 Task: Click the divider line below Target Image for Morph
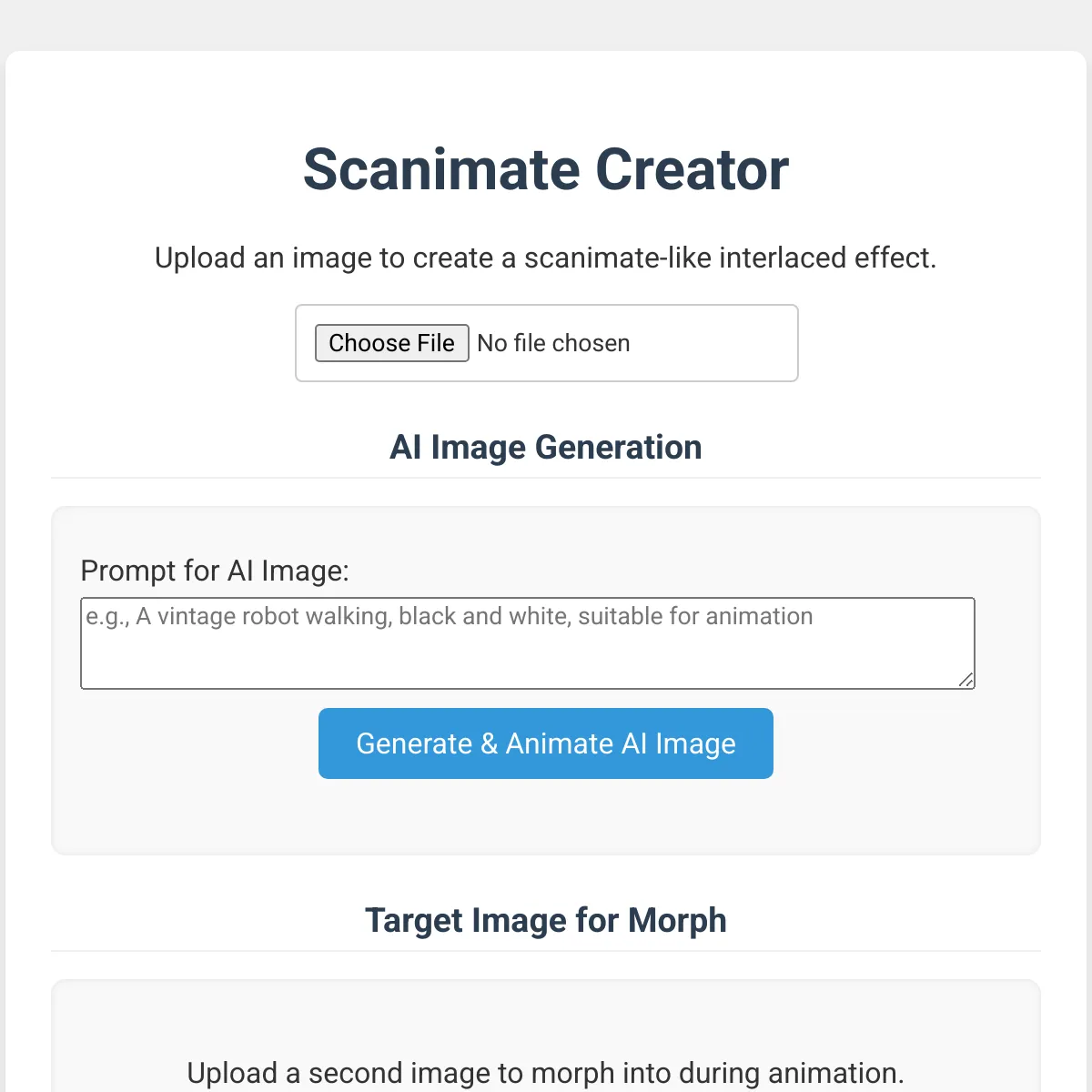(x=546, y=951)
